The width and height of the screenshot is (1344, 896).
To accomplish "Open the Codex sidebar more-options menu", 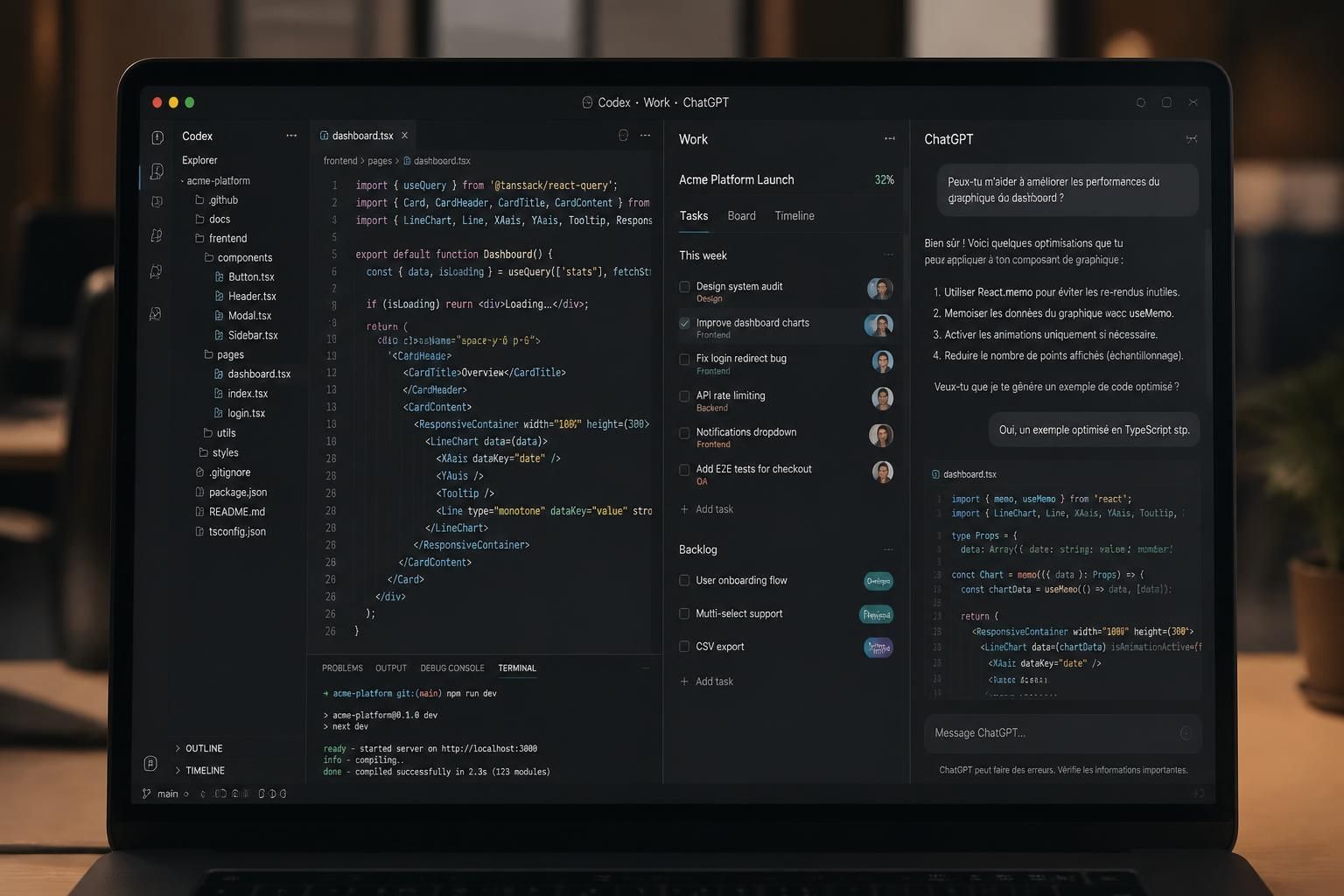I will click(291, 136).
